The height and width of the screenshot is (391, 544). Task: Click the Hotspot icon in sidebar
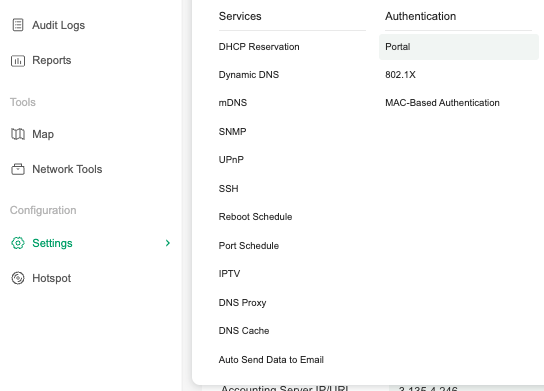click(x=18, y=278)
